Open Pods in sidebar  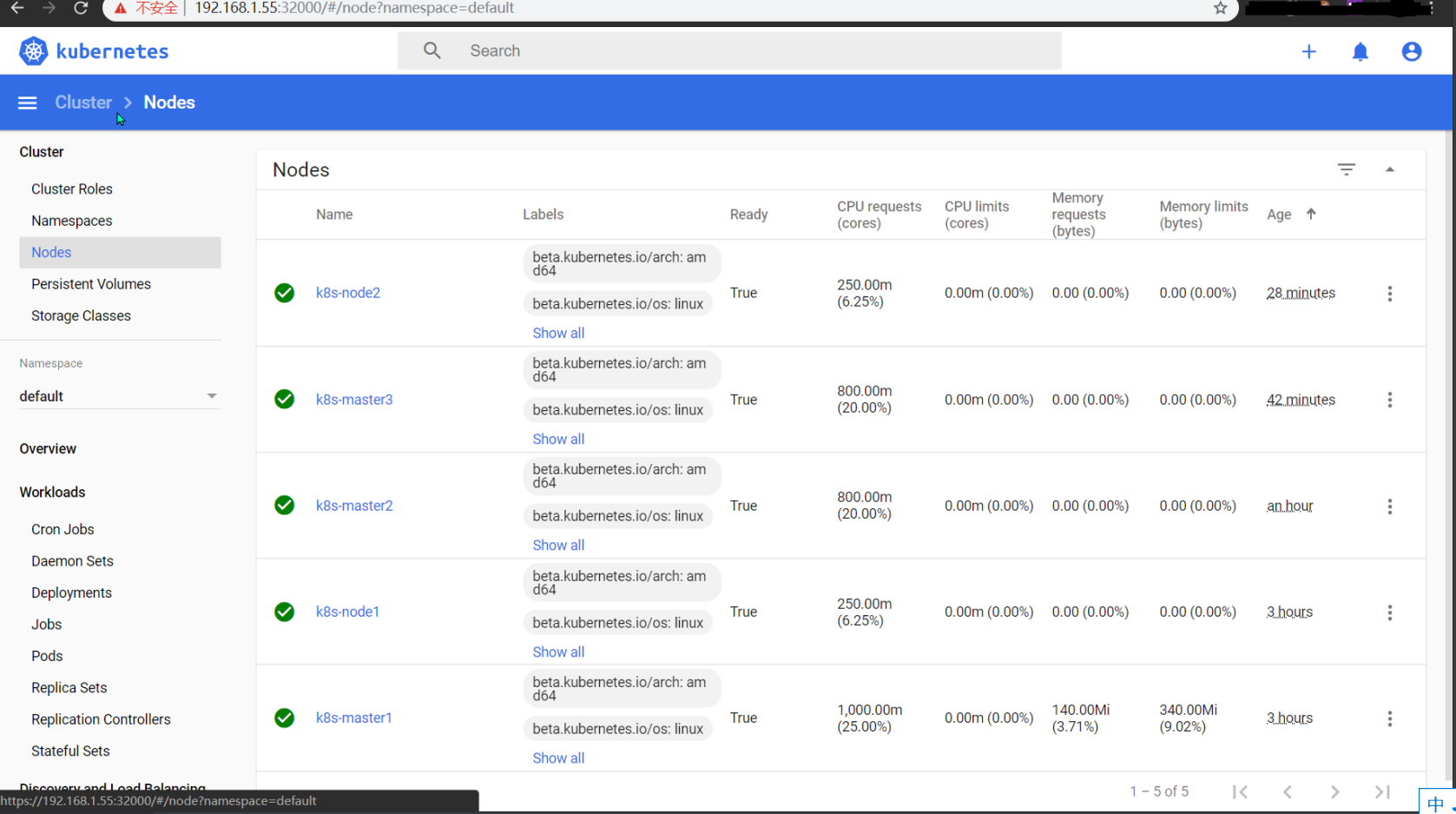(47, 656)
